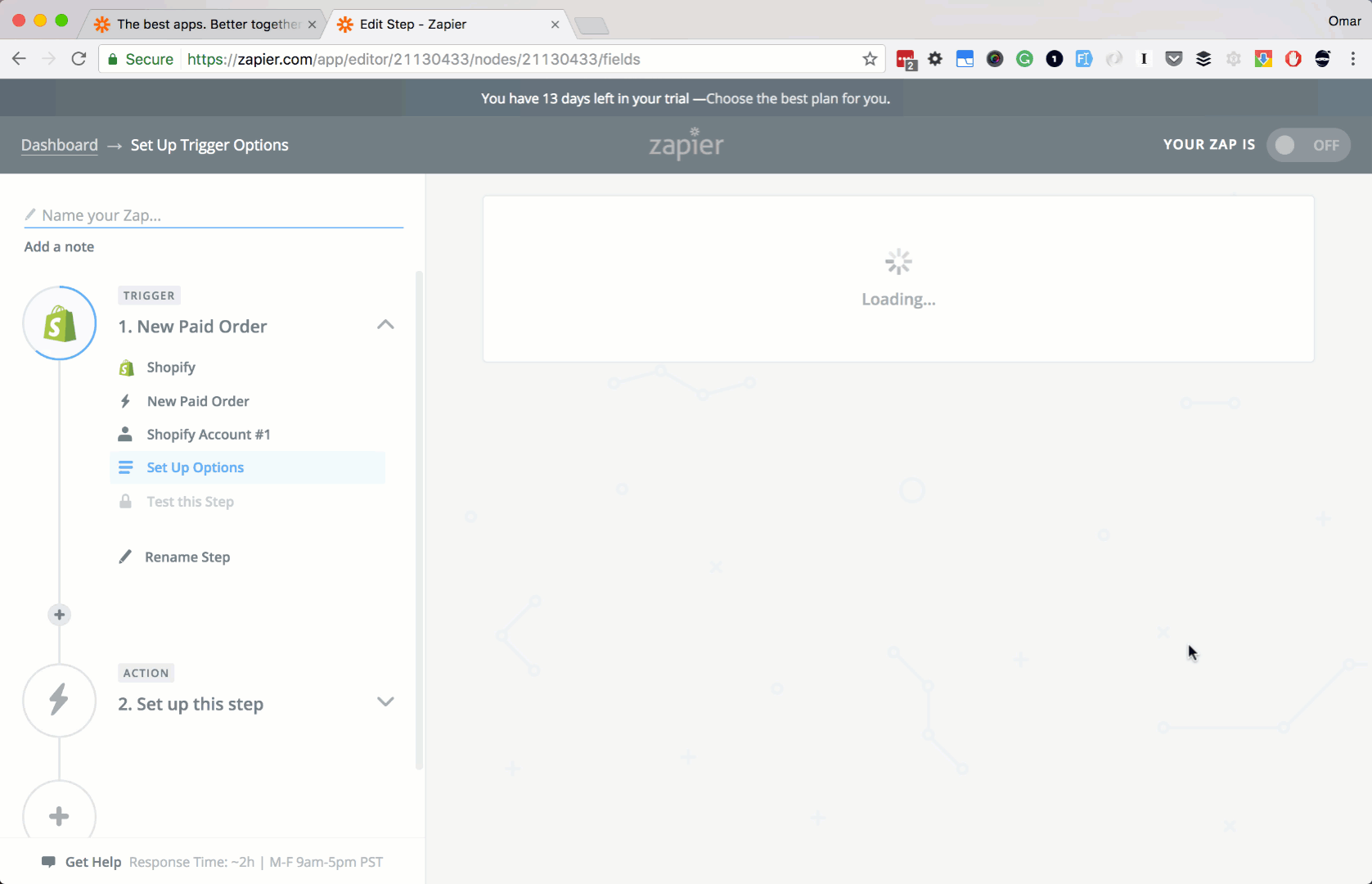Click the sidebar vertical scrollbar

click(420, 521)
